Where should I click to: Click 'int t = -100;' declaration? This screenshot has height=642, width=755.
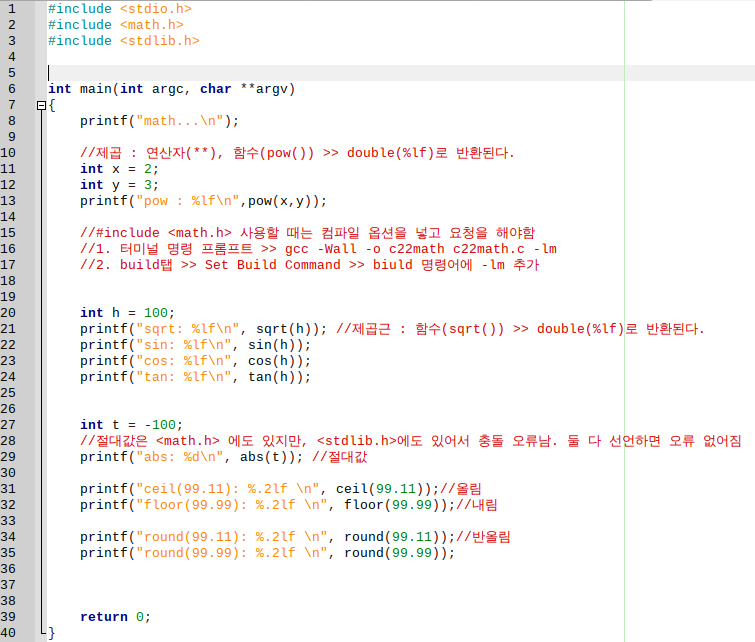pyautogui.click(x=131, y=424)
